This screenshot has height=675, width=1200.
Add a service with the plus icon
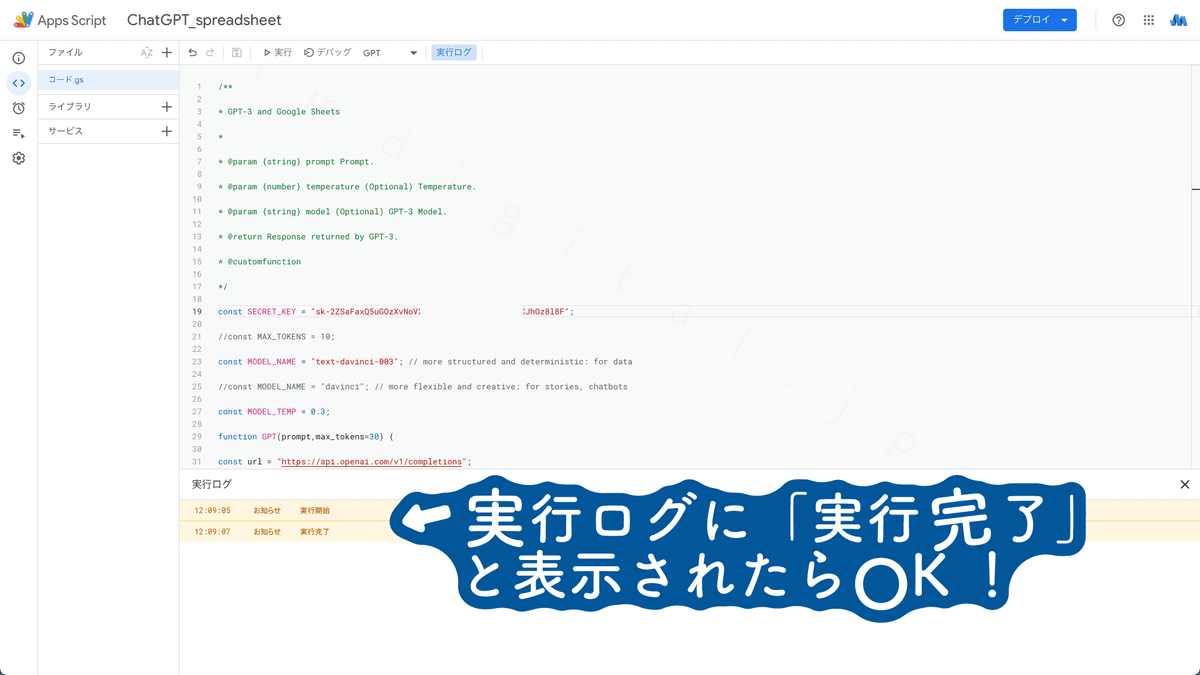click(x=167, y=131)
